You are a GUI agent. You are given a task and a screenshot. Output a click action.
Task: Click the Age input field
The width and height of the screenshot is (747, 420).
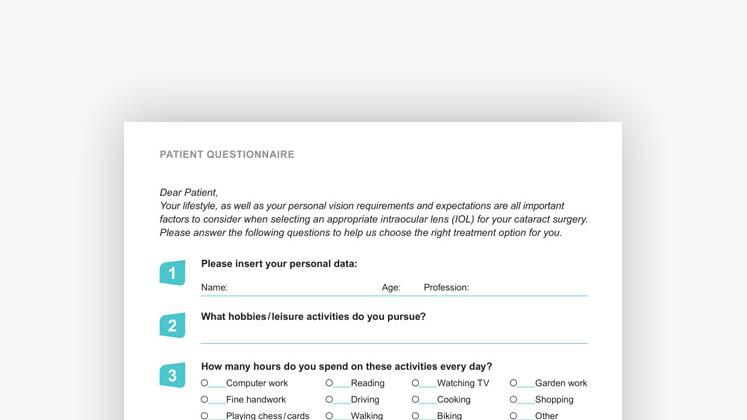411,288
